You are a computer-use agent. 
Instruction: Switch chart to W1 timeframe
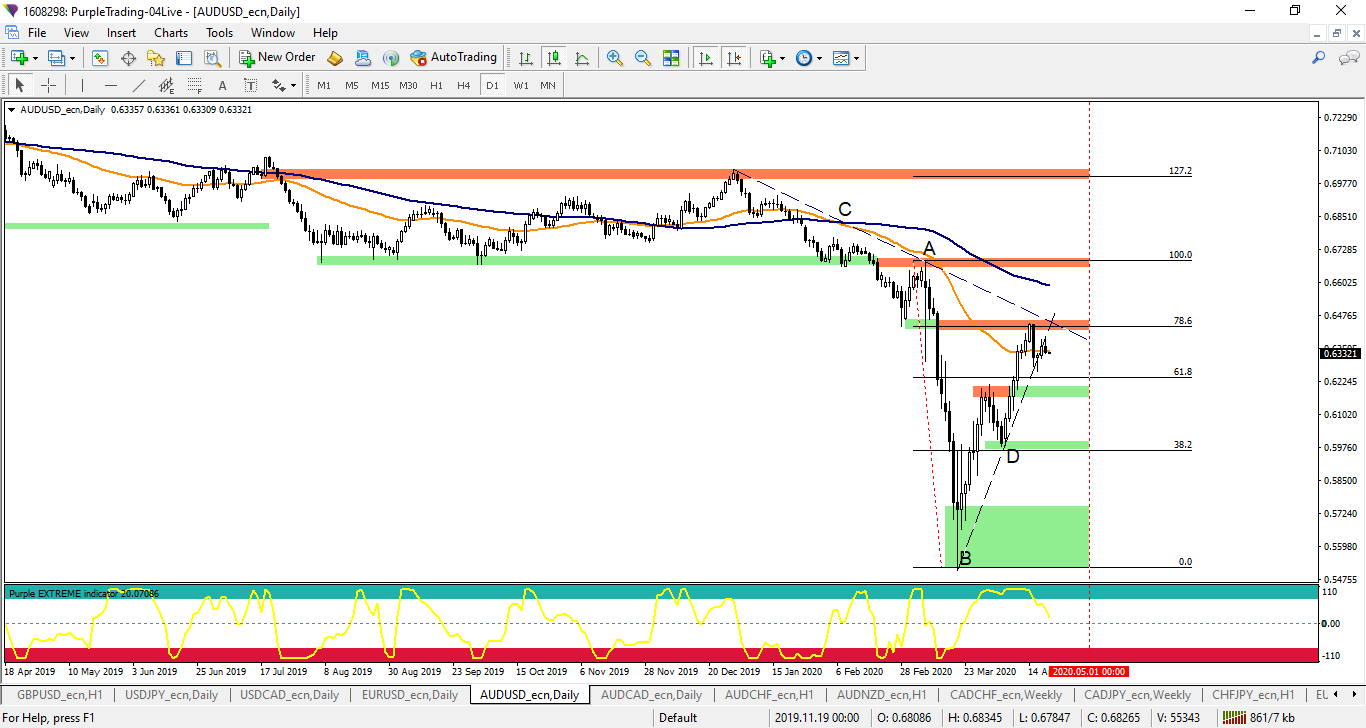coord(521,85)
